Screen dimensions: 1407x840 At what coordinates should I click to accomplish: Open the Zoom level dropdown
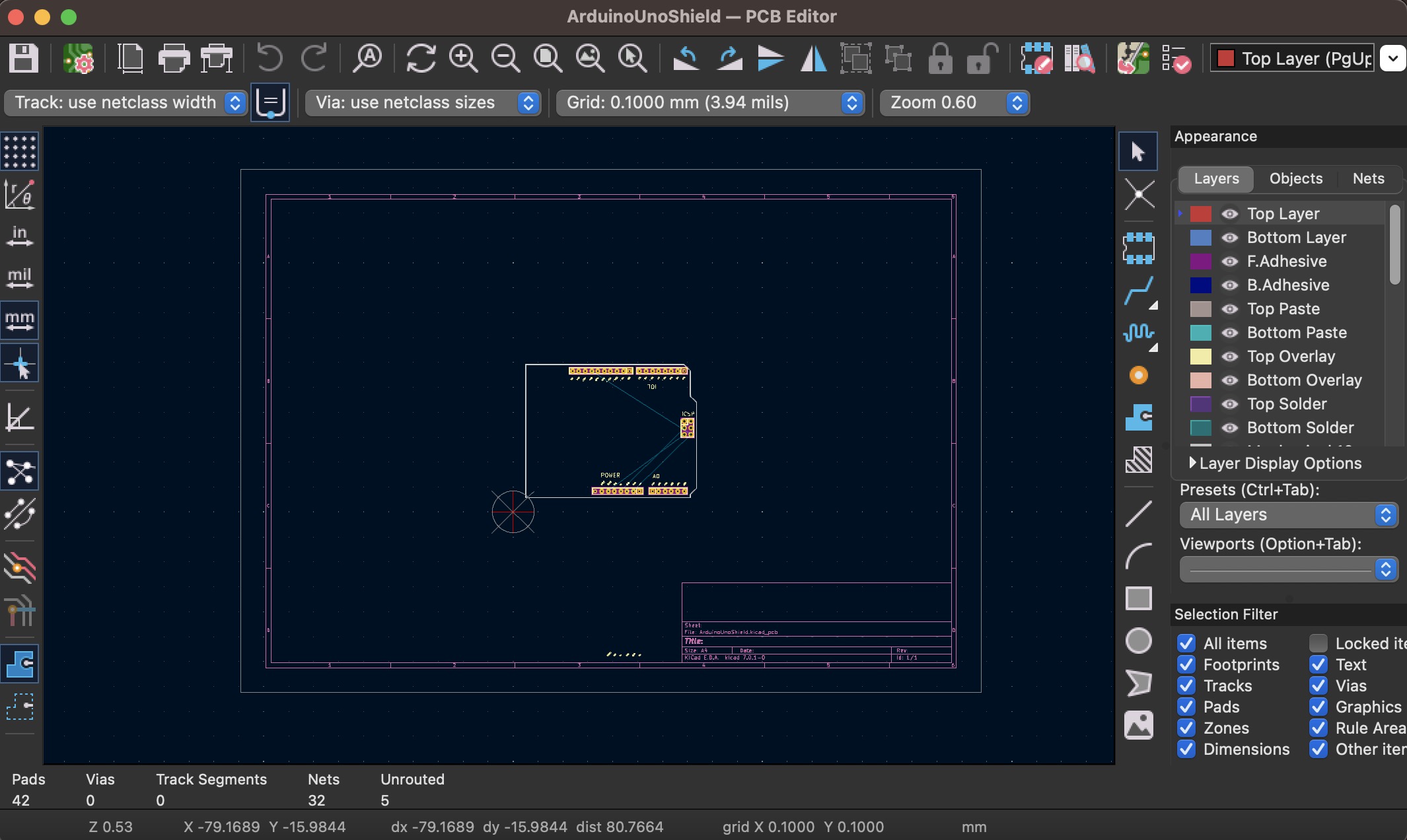pos(955,102)
